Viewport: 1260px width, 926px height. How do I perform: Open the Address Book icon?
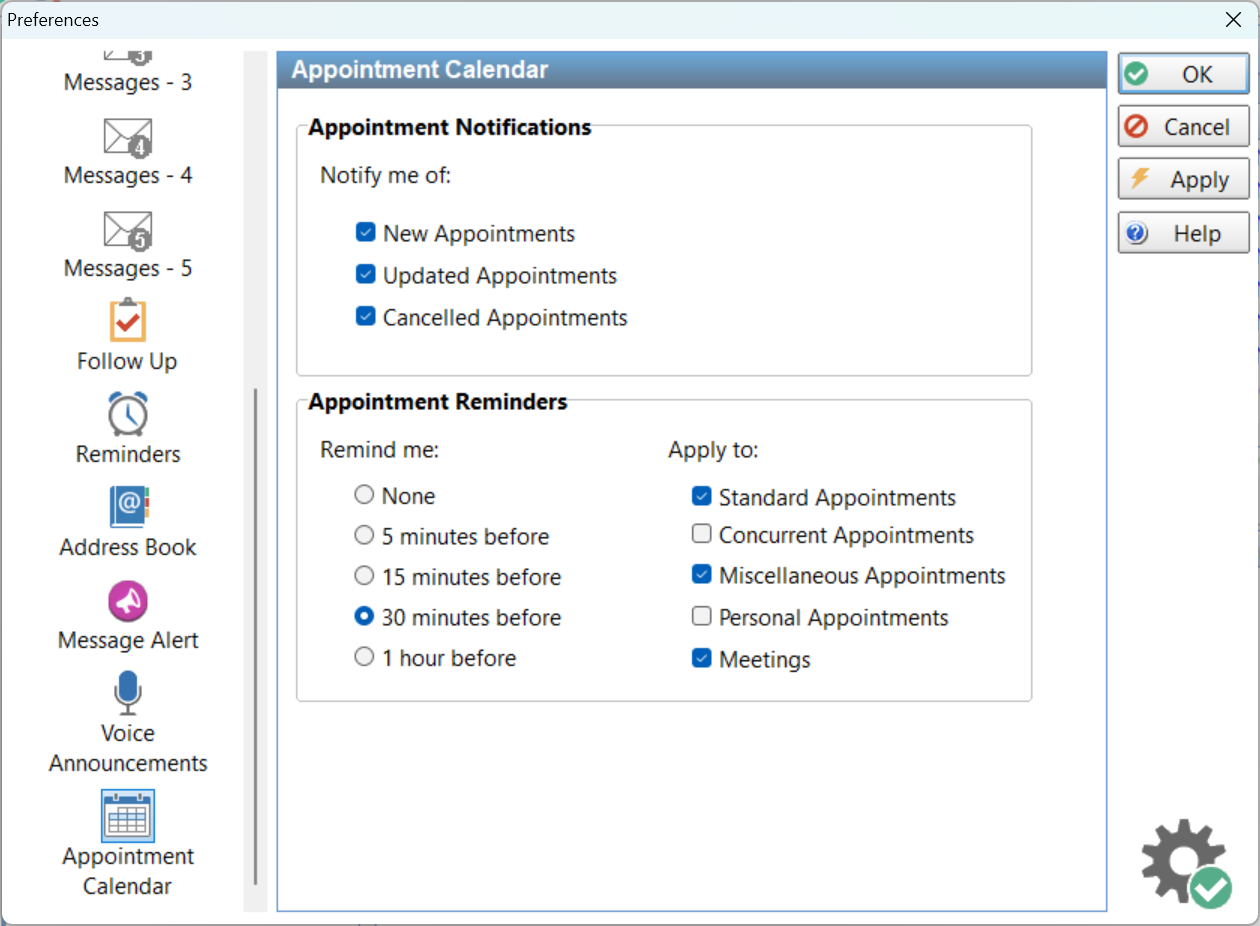(128, 507)
